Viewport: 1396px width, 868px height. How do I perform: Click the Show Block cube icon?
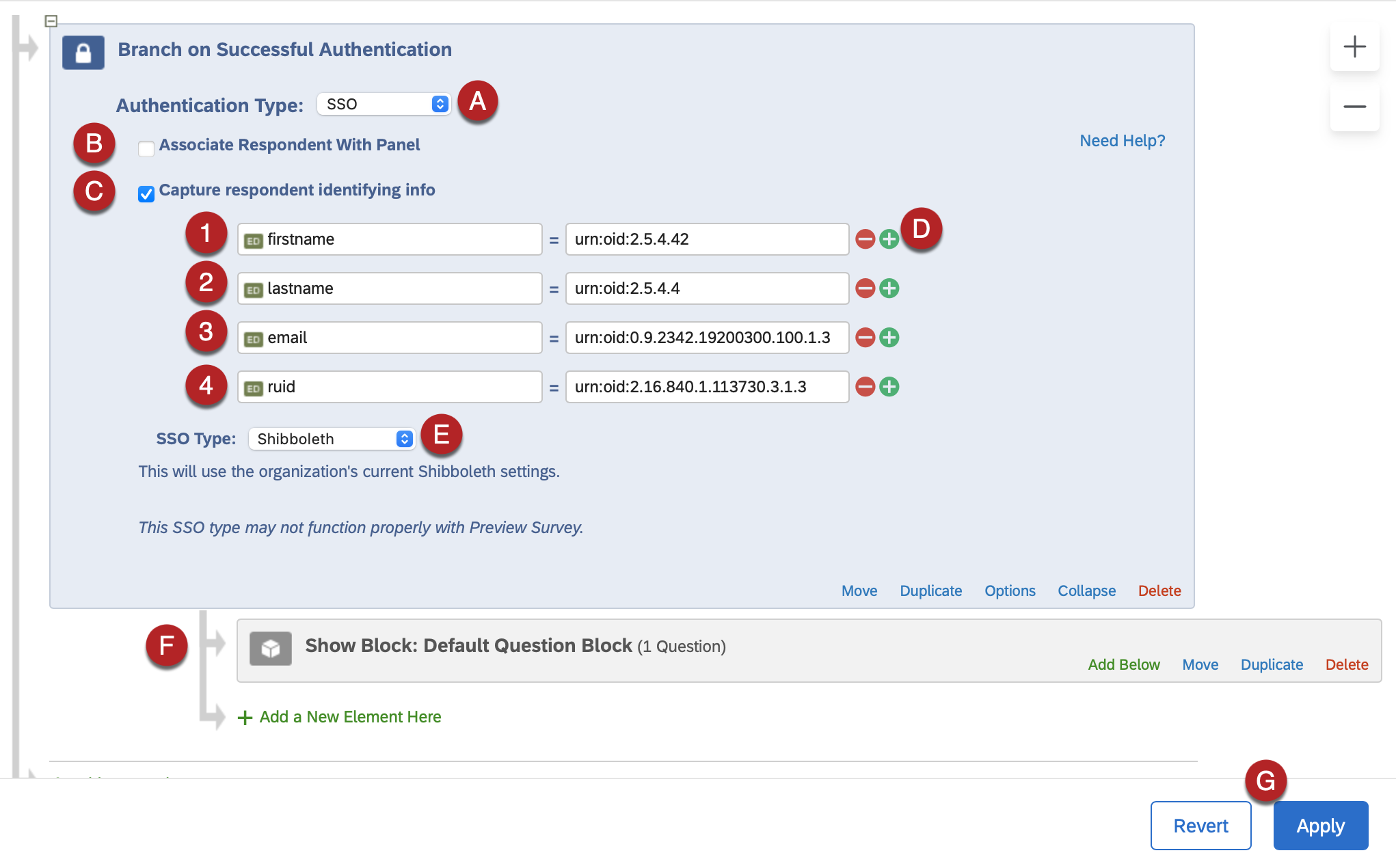(271, 648)
